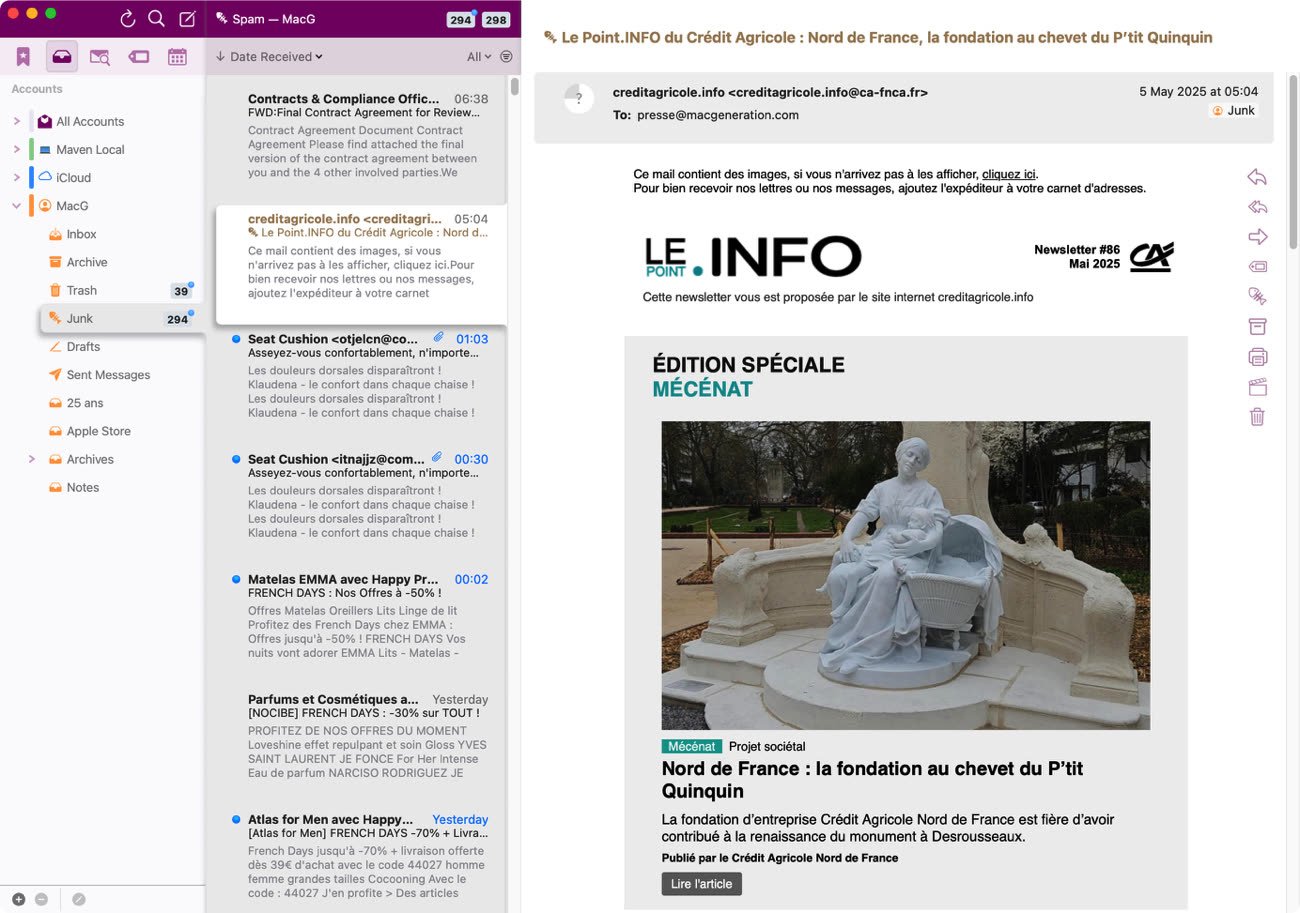Image resolution: width=1300 pixels, height=913 pixels.
Task: Expand the All Accounts group
Action: pyautogui.click(x=17, y=121)
